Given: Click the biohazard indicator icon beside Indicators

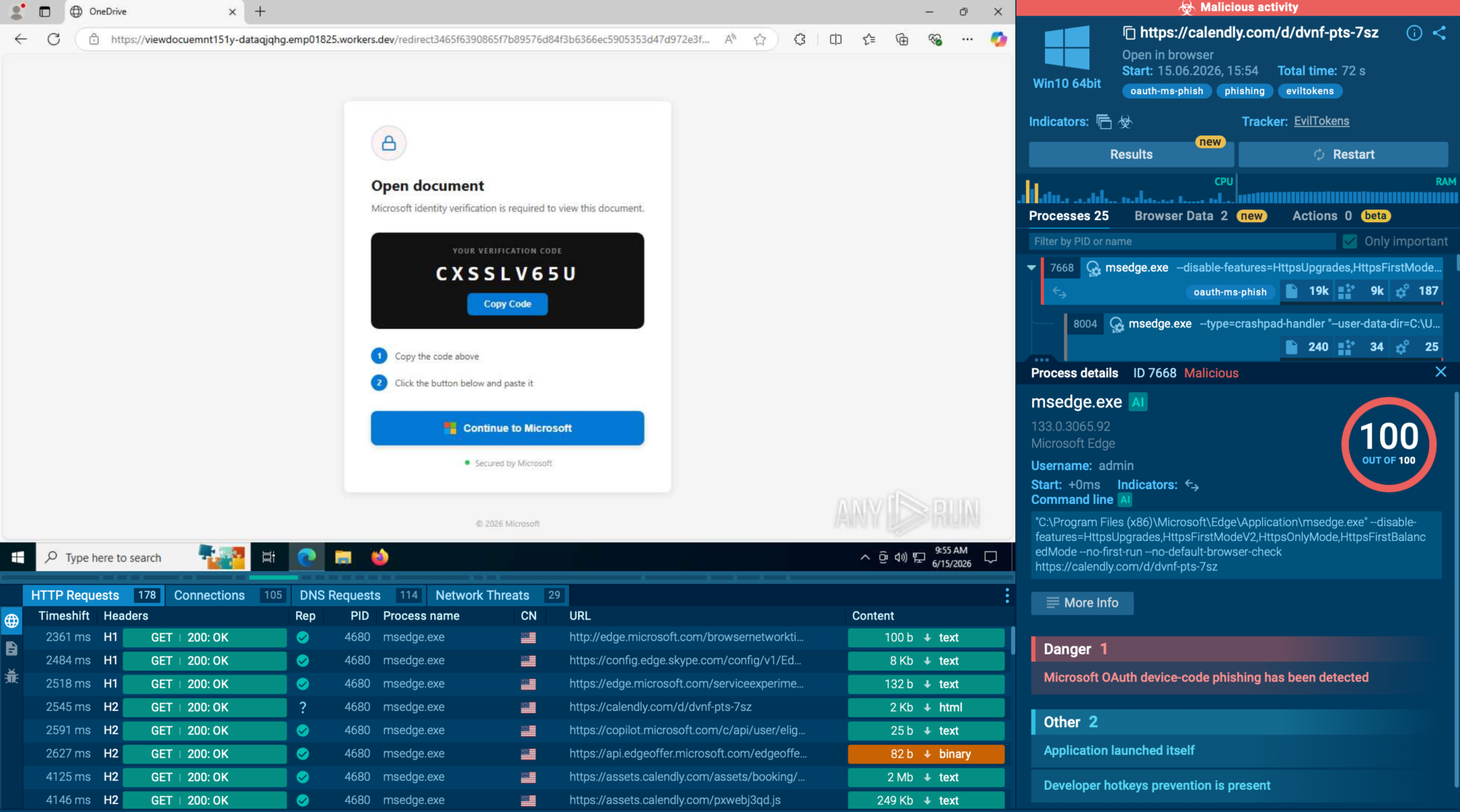Looking at the screenshot, I should (1126, 122).
